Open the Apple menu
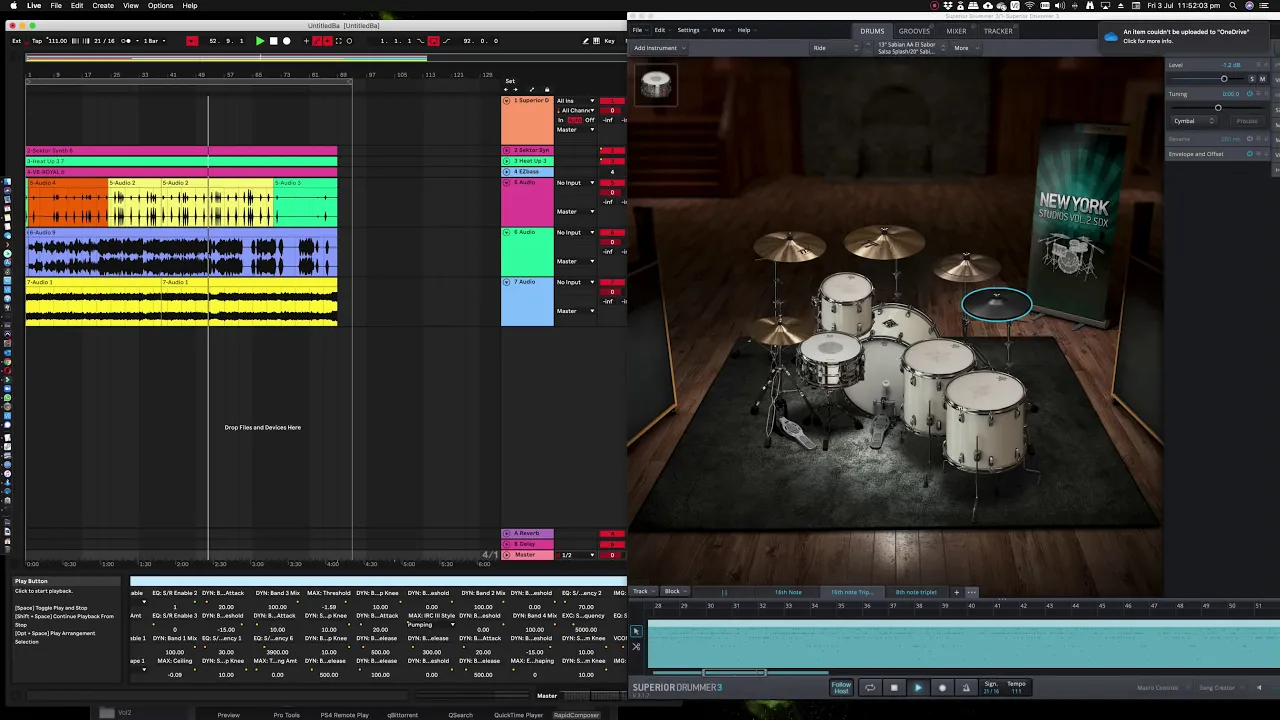The image size is (1280, 720). (12, 6)
